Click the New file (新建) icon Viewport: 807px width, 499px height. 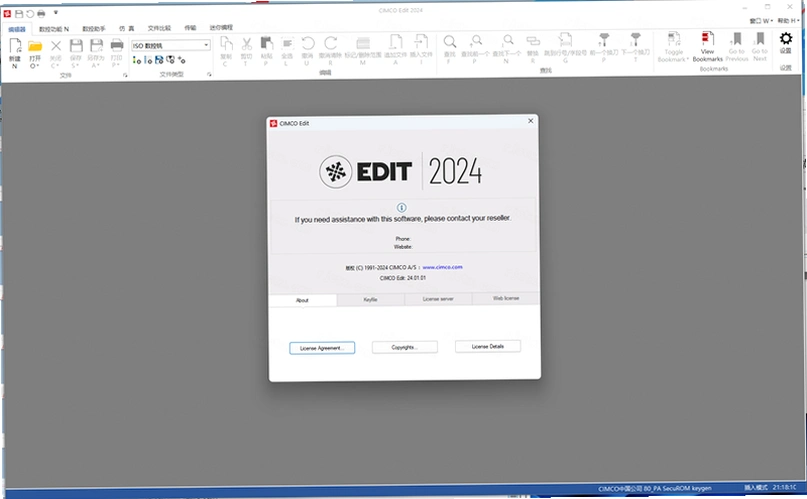click(15, 46)
